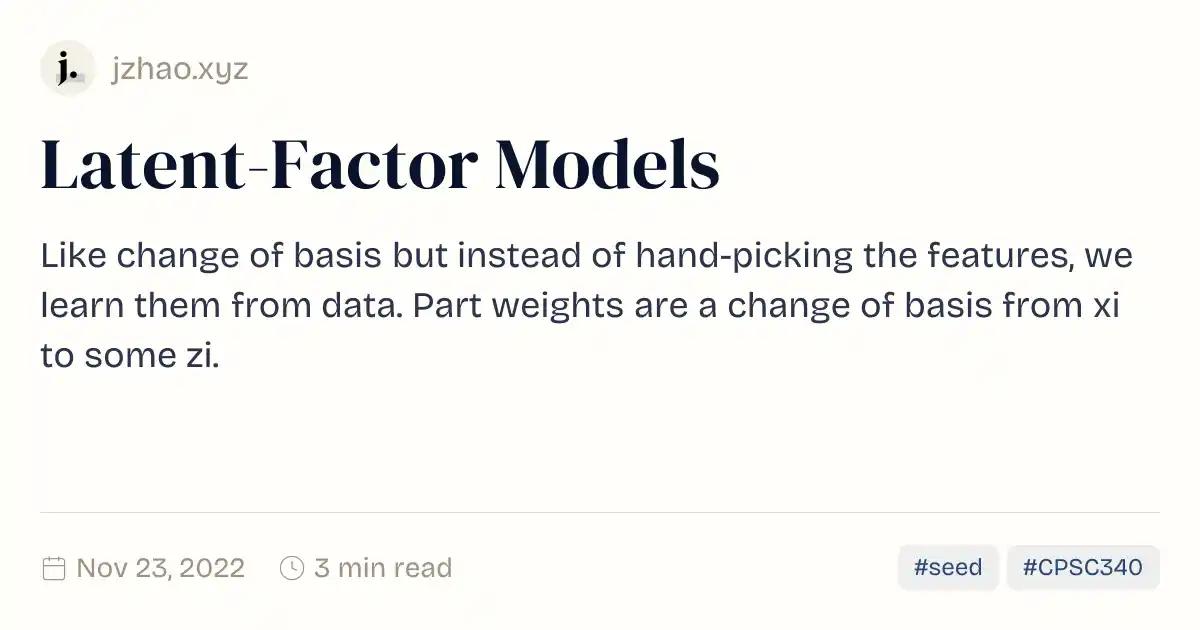Image resolution: width=1200 pixels, height=630 pixels.
Task: Click the #CPSC340 chip background
Action: pyautogui.click(x=1083, y=567)
